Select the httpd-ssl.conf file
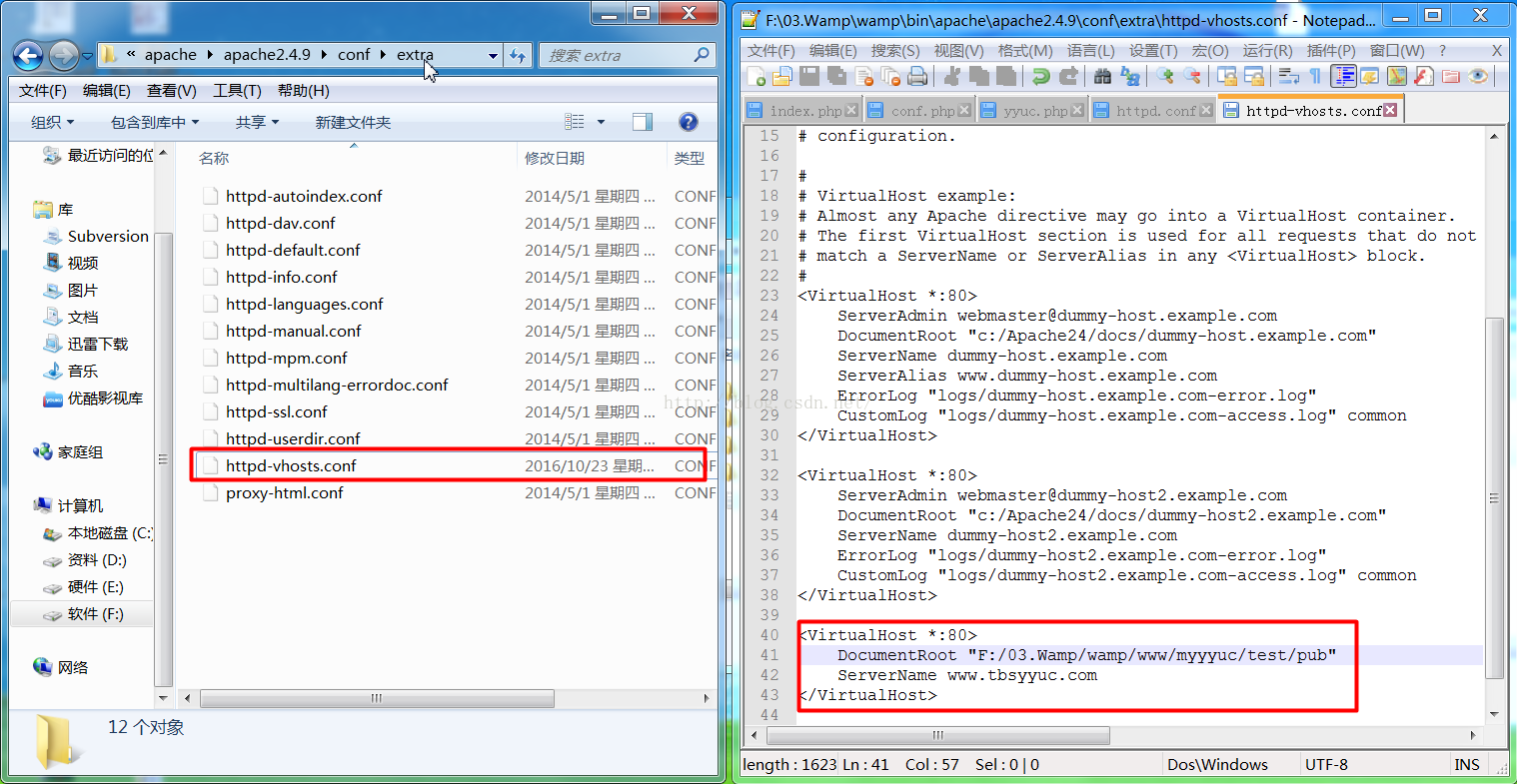Image resolution: width=1517 pixels, height=784 pixels. coord(277,411)
